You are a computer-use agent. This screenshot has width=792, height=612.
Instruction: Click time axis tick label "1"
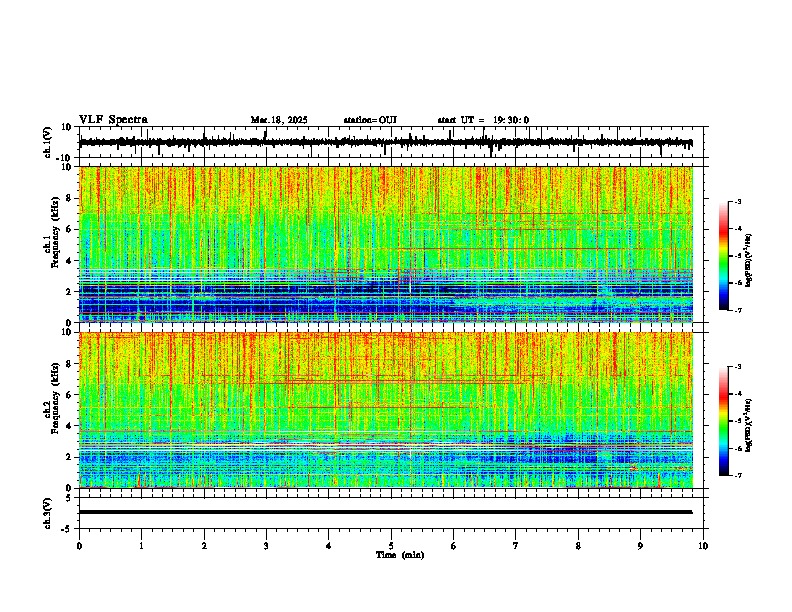(x=141, y=546)
